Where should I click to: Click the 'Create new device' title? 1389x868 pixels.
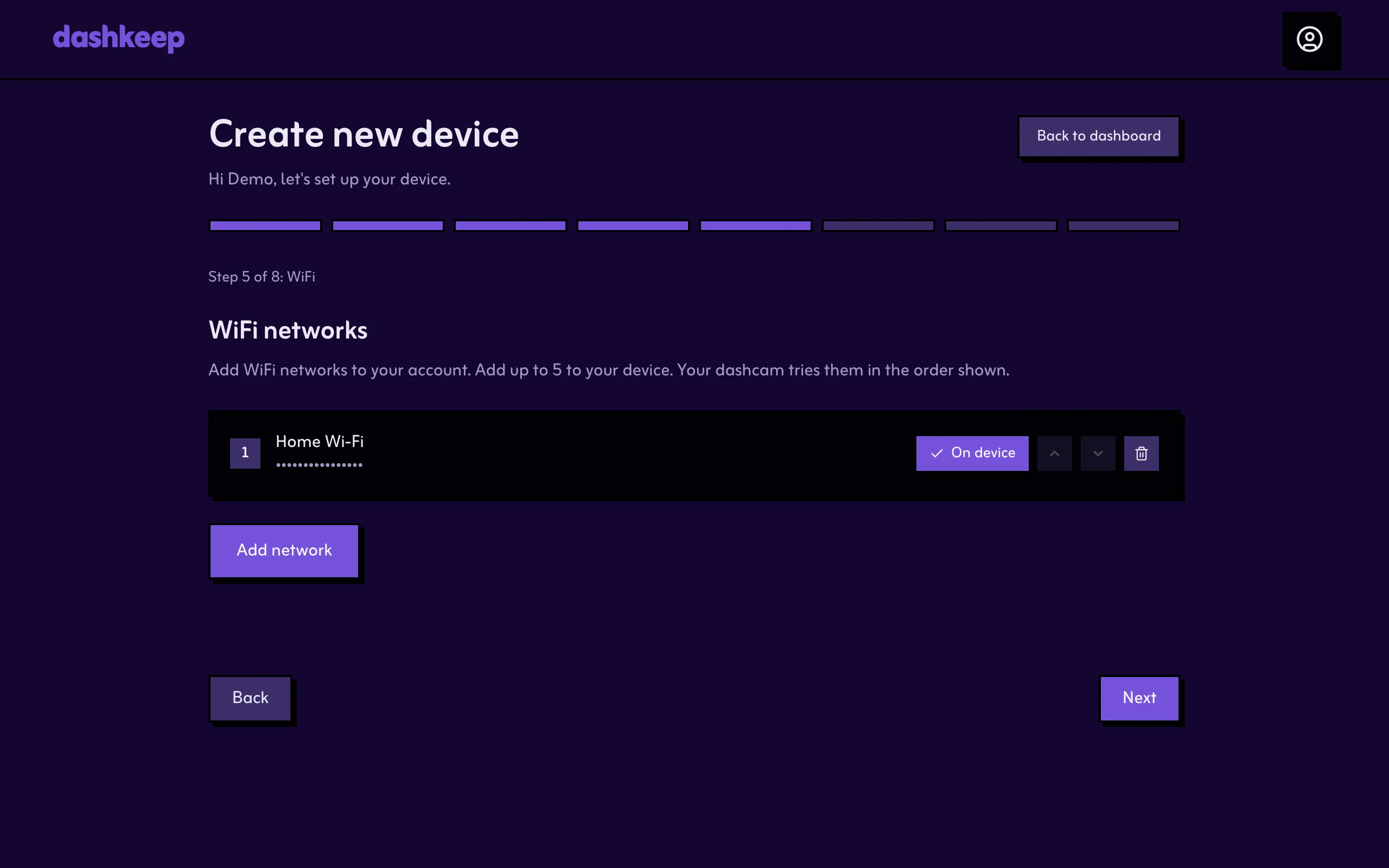point(364,135)
